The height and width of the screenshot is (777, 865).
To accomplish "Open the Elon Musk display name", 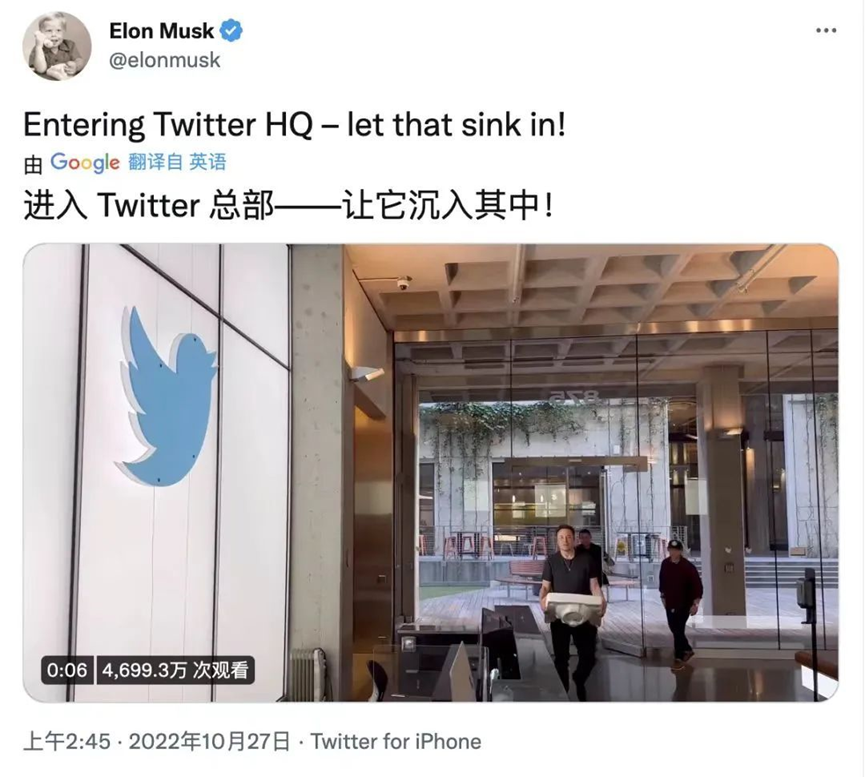I will pos(160,31).
